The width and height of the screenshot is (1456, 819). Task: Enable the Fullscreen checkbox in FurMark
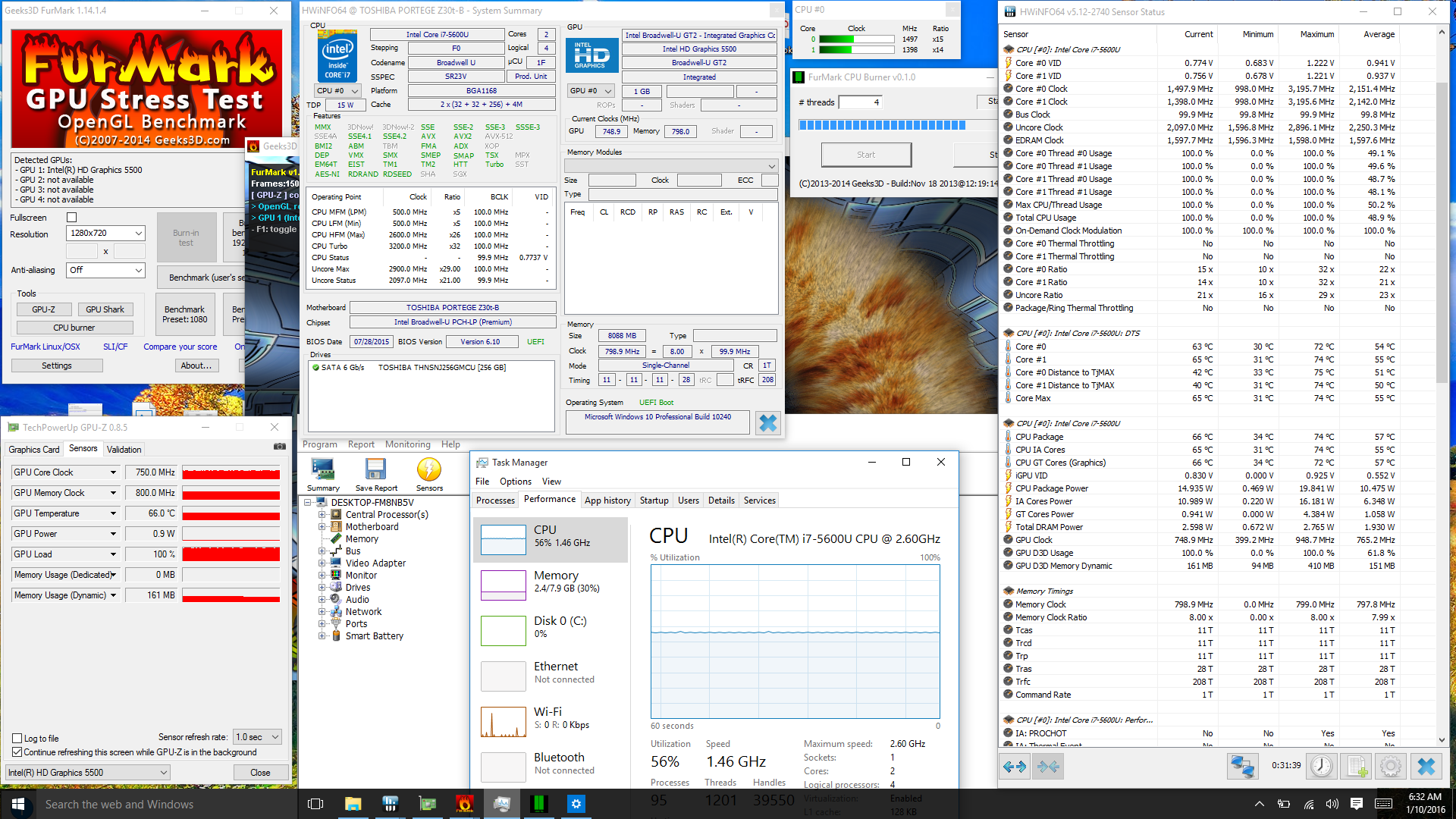[72, 218]
